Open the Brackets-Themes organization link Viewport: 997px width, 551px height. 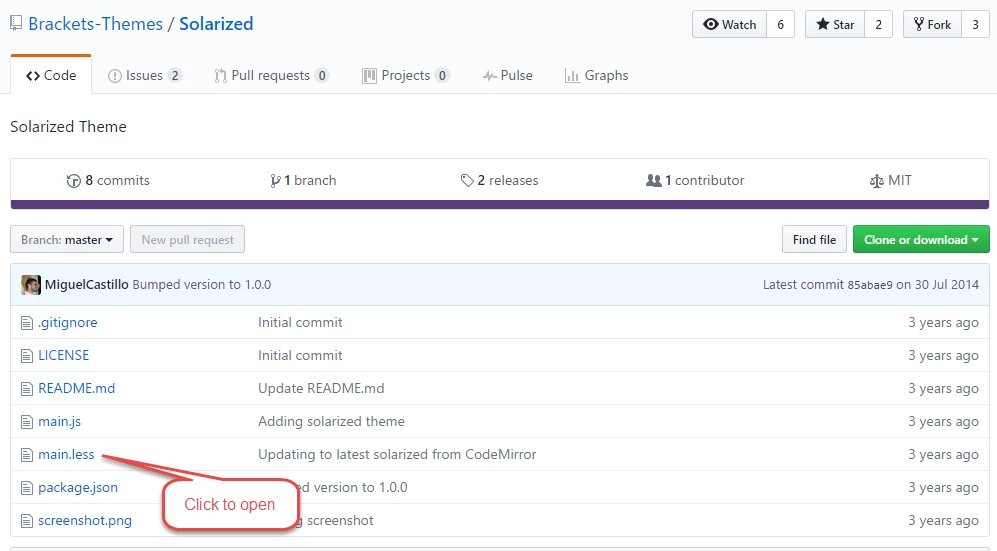95,24
